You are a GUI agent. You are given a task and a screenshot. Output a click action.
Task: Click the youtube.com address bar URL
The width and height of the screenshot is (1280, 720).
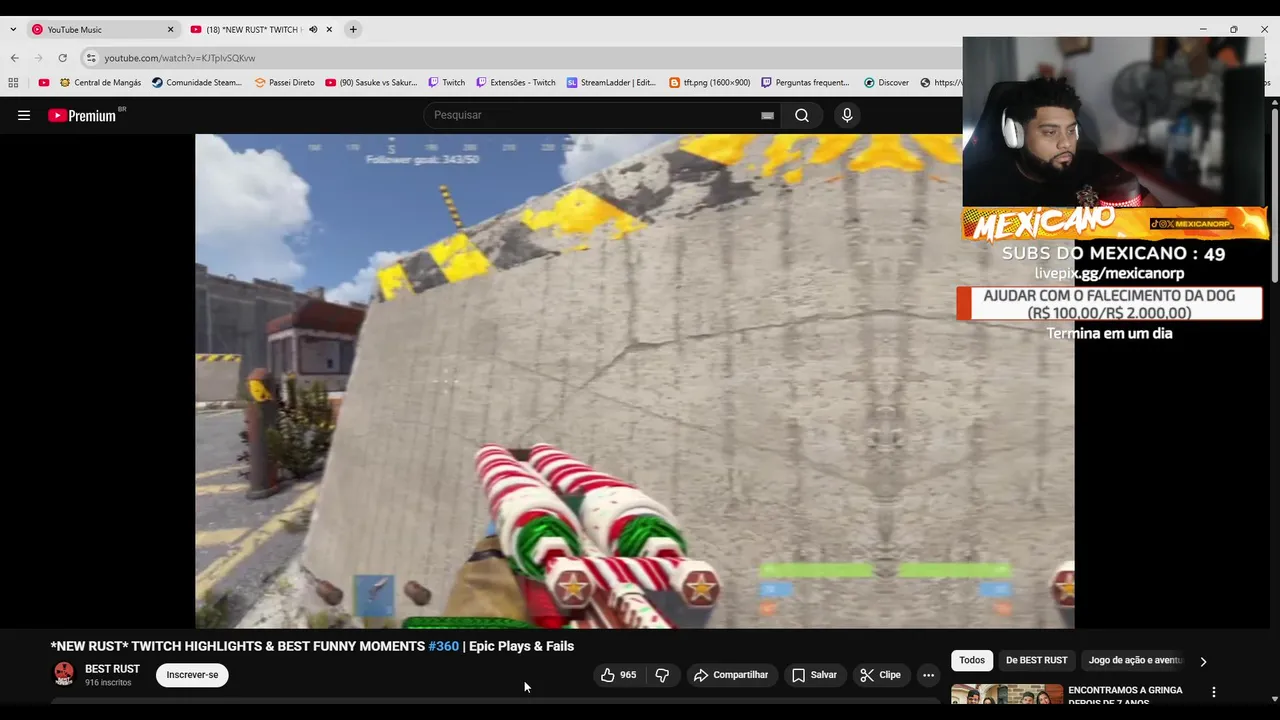pyautogui.click(x=180, y=58)
